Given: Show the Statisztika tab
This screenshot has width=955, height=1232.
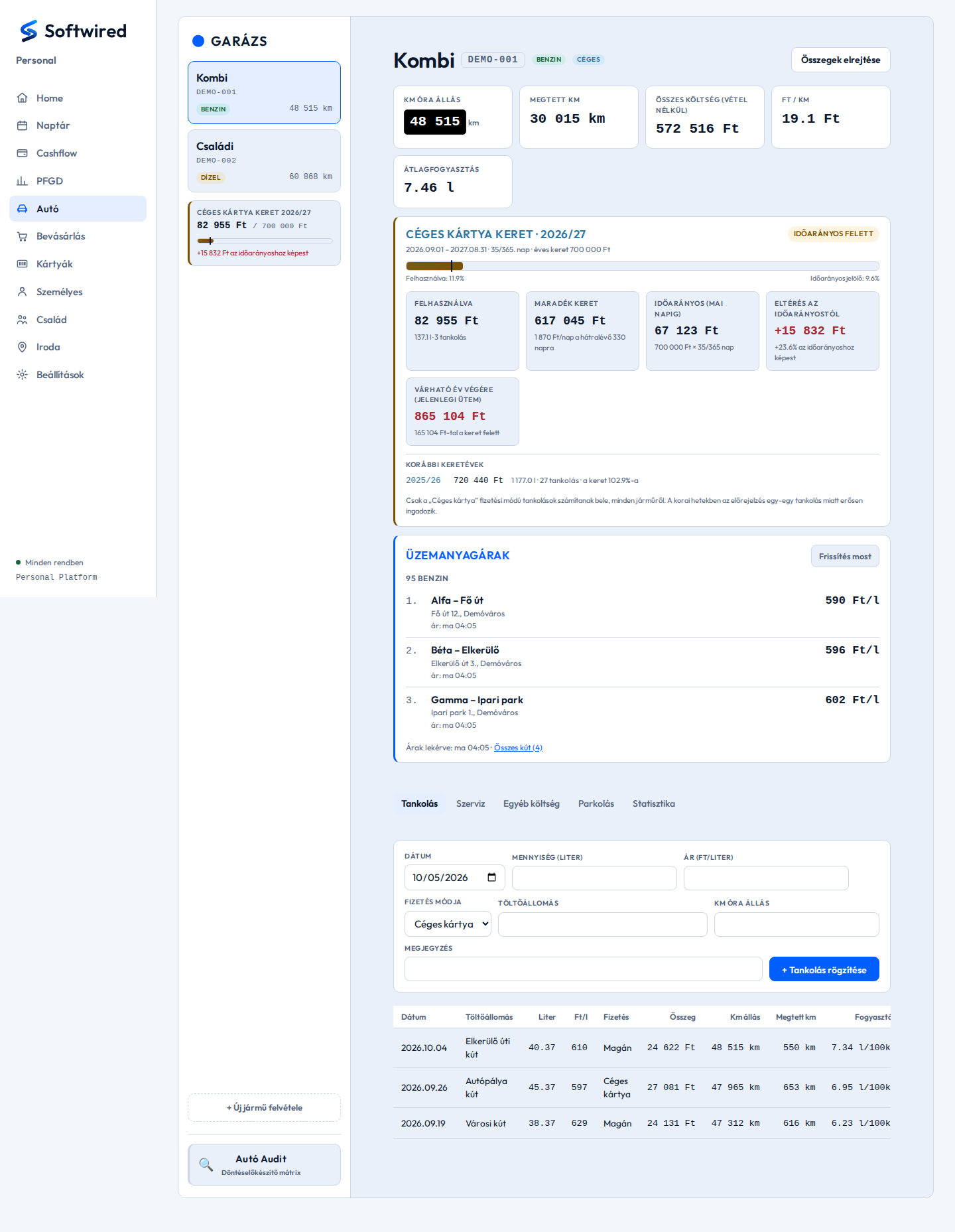Looking at the screenshot, I should pyautogui.click(x=654, y=804).
